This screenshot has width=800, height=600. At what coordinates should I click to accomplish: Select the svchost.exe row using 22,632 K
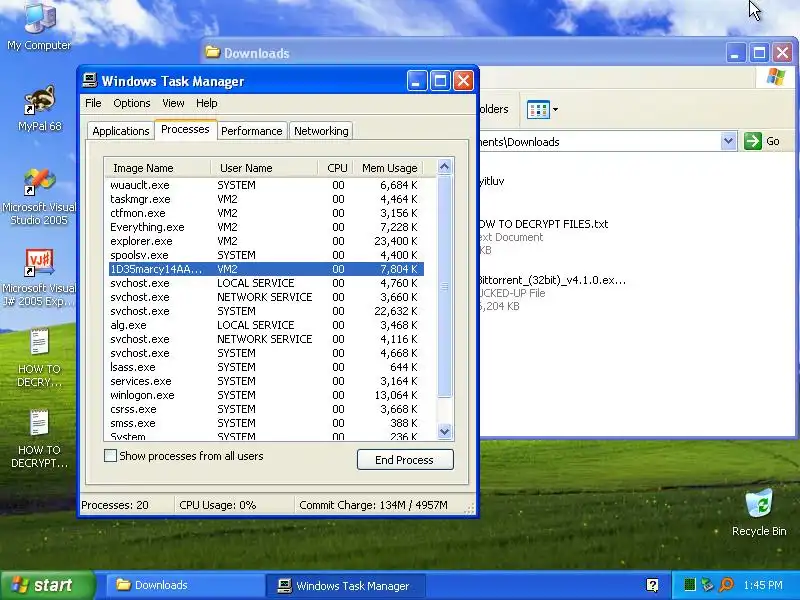pos(266,311)
